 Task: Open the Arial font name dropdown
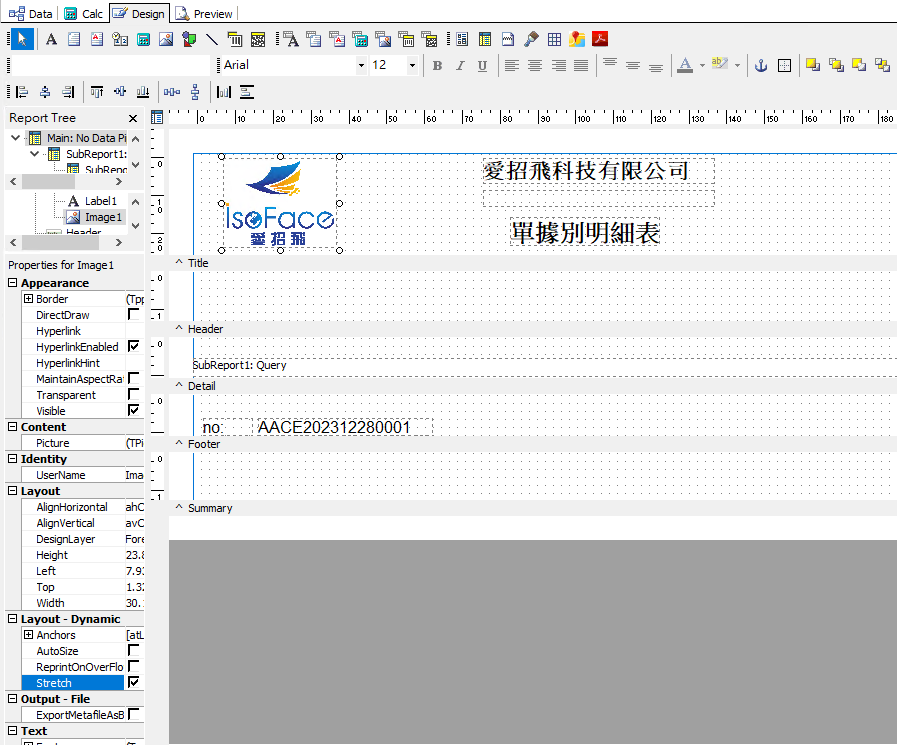361,65
